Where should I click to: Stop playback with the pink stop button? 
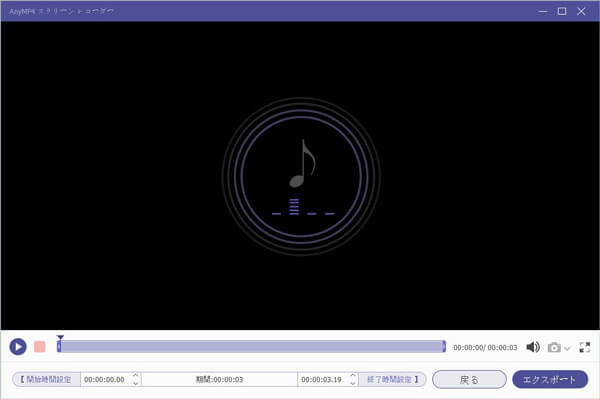coord(40,347)
